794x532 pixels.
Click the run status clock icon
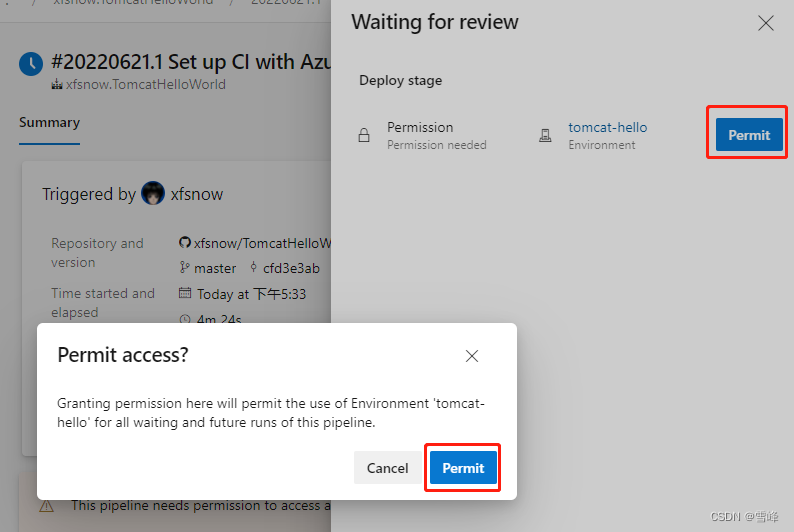point(31,64)
